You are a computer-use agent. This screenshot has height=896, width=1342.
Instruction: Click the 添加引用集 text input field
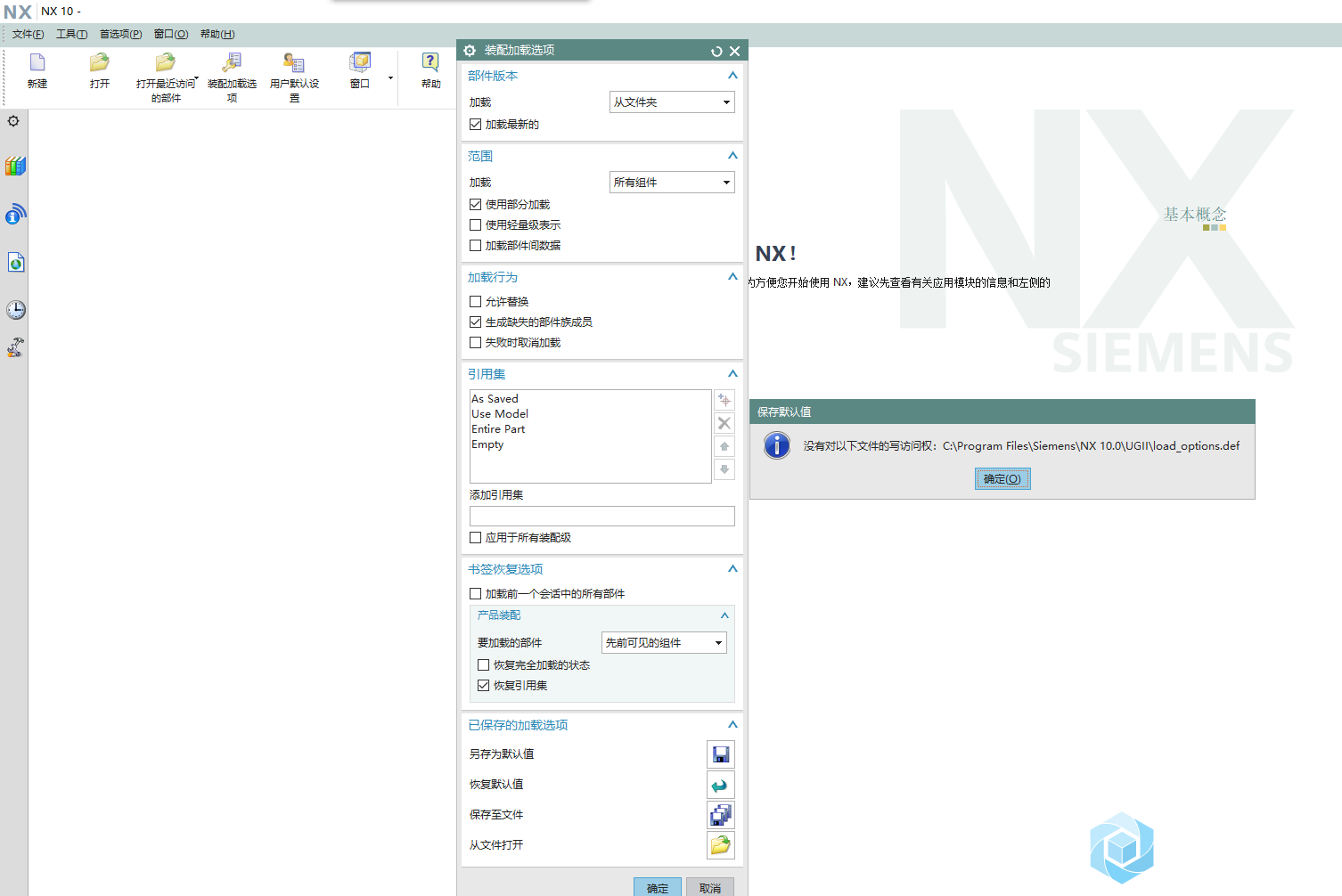pyautogui.click(x=602, y=517)
